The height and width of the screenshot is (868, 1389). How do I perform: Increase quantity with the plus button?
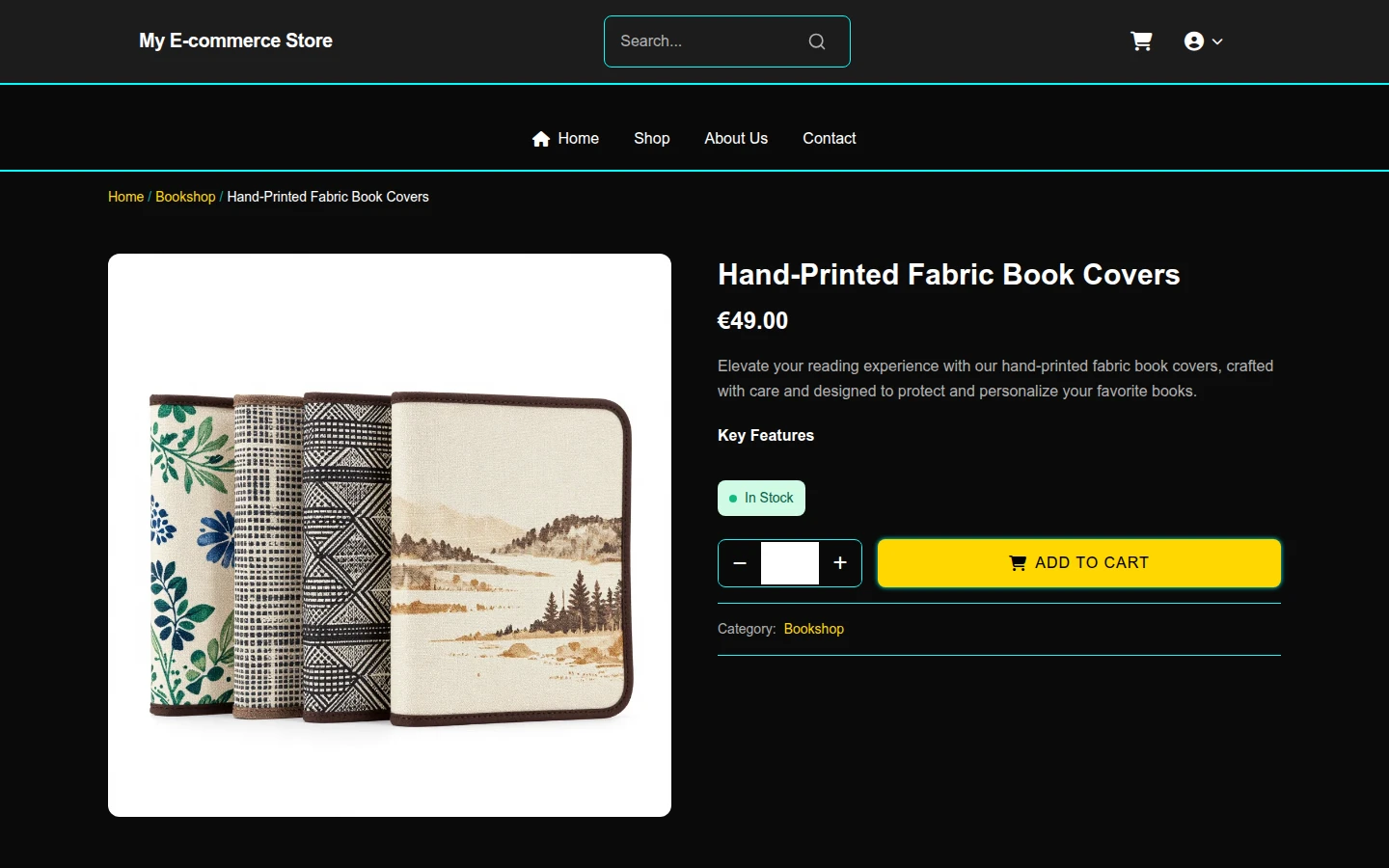pyautogui.click(x=840, y=563)
